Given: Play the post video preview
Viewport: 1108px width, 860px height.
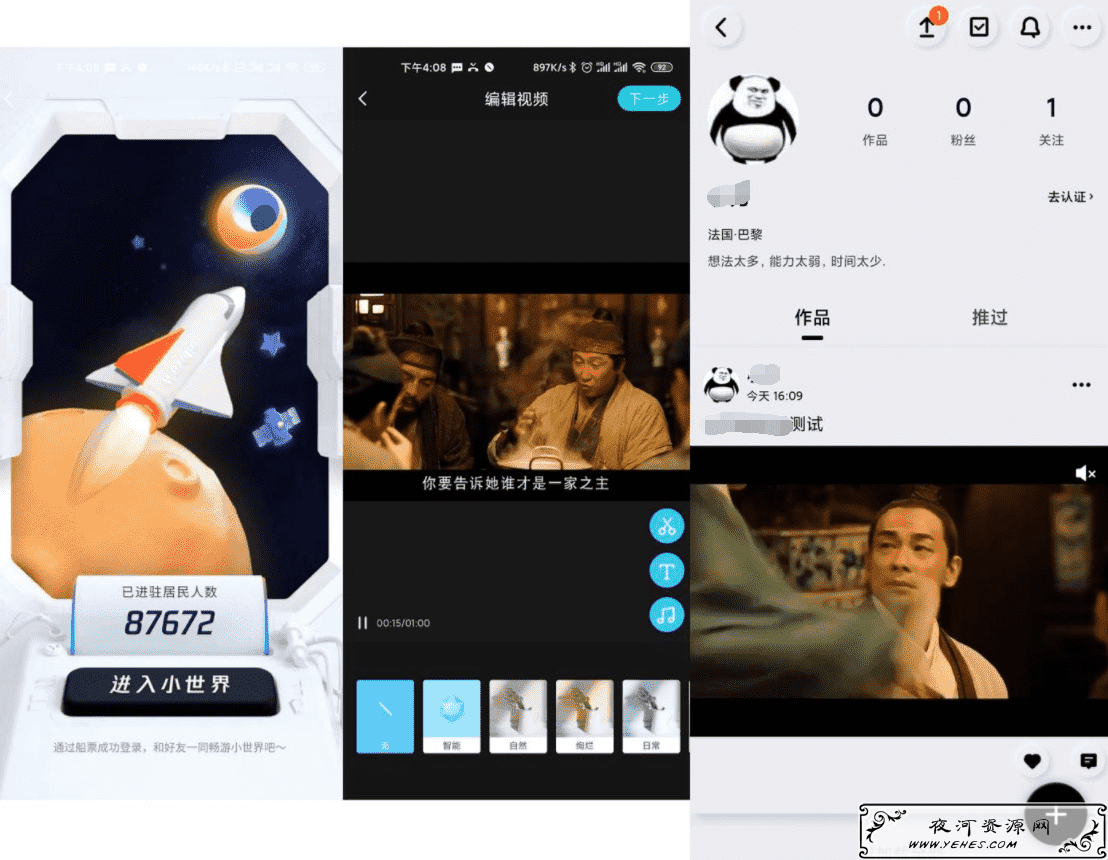Looking at the screenshot, I should click(899, 591).
